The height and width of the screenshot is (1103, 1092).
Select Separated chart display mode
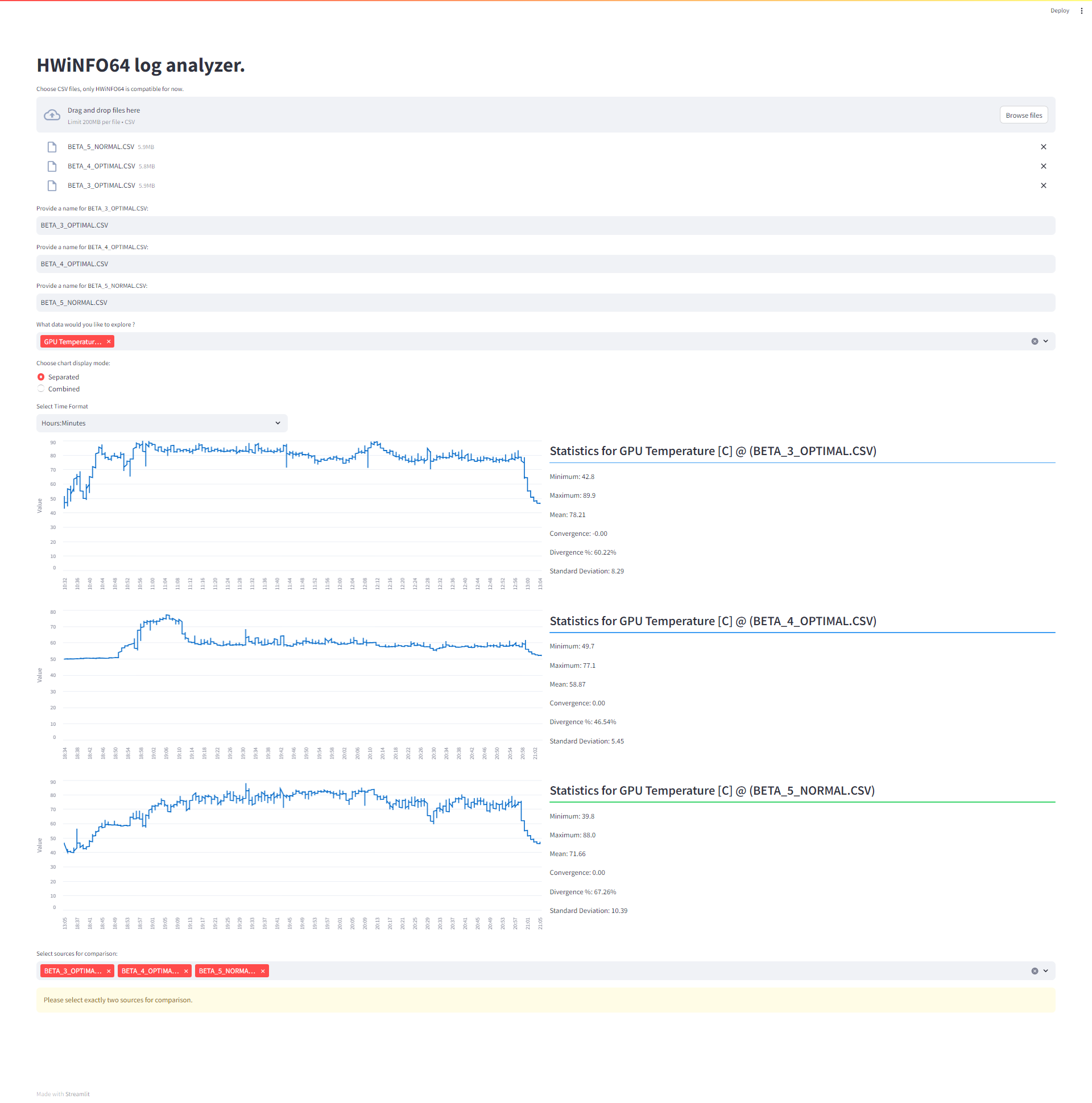click(x=41, y=377)
